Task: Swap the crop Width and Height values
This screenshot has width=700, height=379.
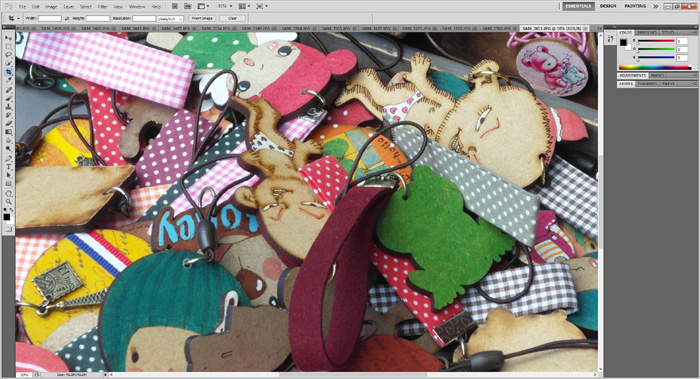Action: tap(67, 18)
